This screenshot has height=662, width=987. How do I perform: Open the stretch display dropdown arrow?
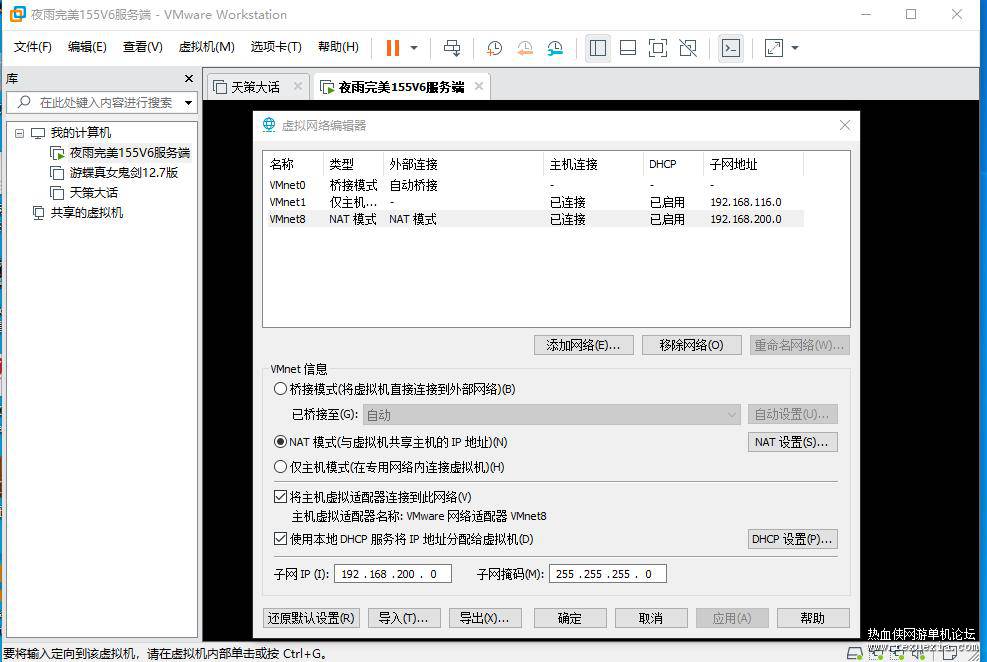pos(795,48)
